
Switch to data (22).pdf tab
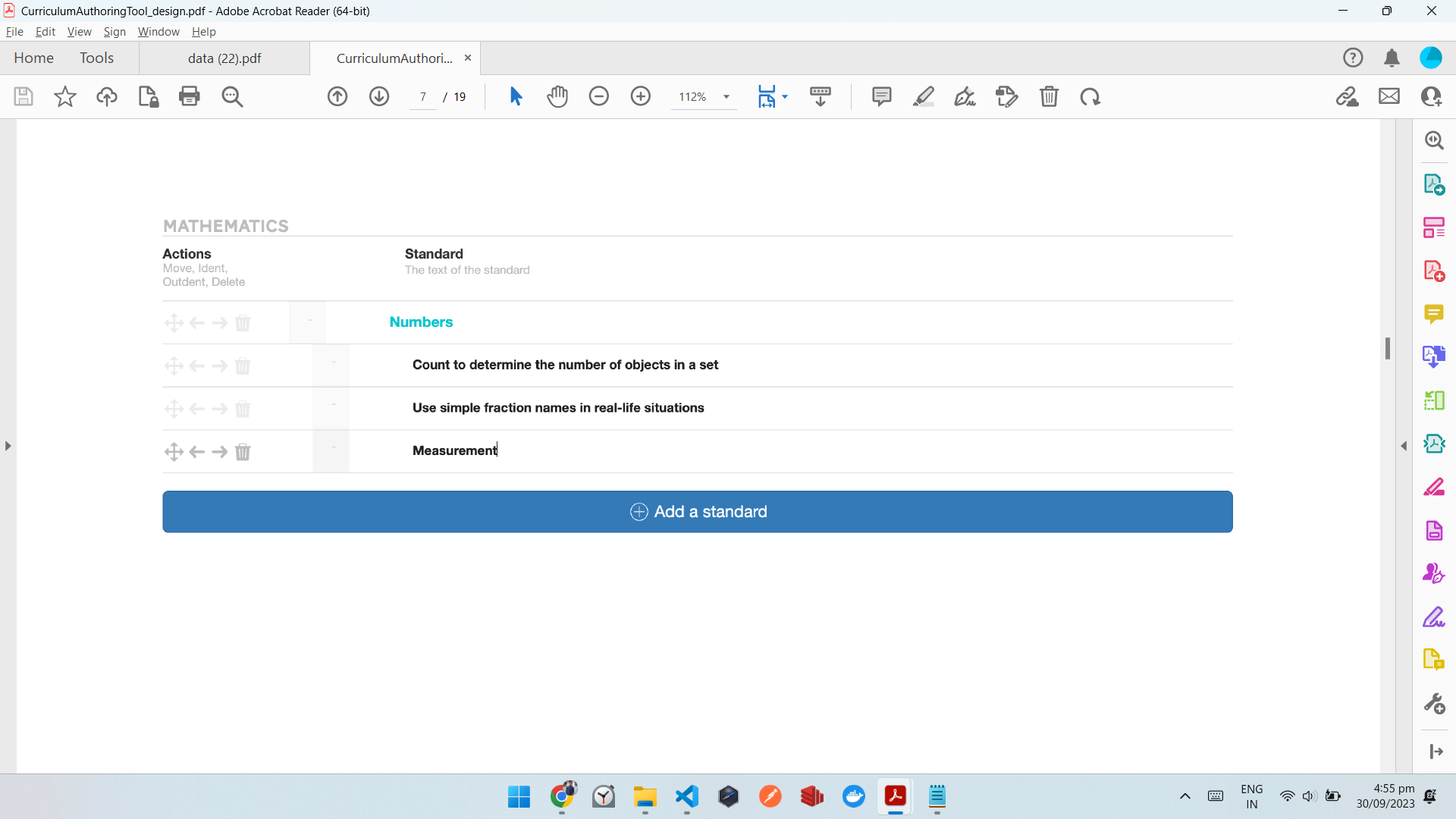(x=224, y=58)
